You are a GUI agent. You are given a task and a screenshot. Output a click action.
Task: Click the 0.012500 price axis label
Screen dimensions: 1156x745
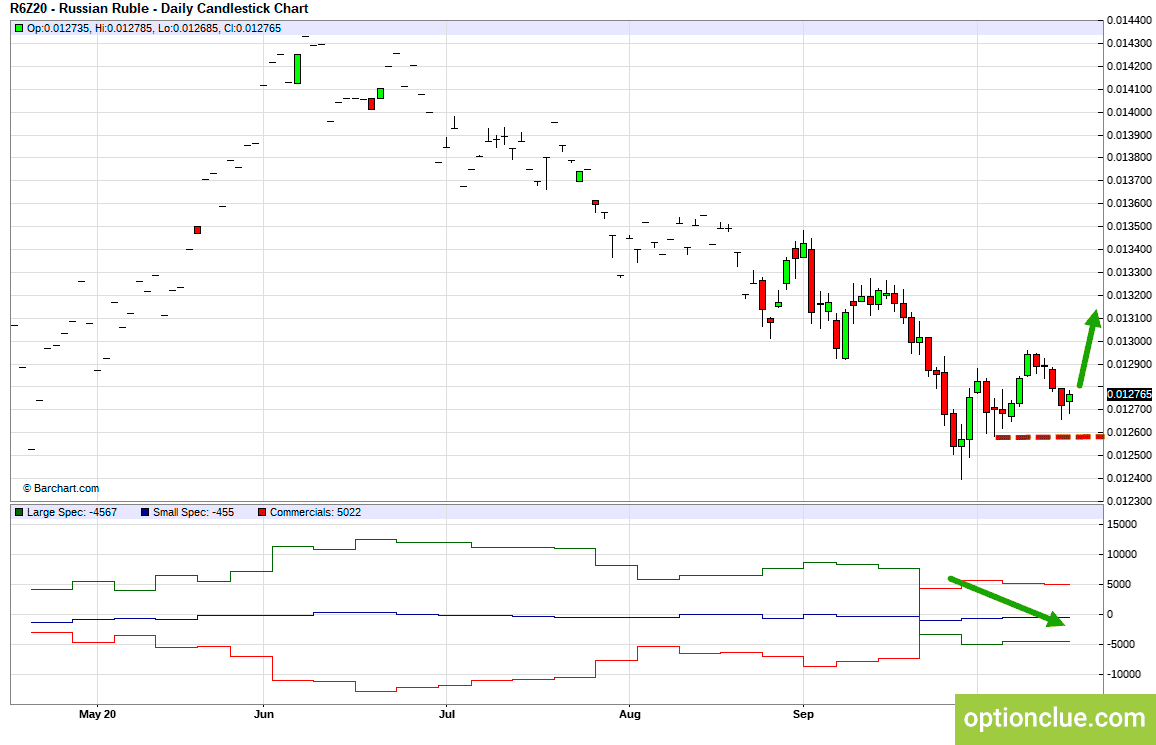[x=1129, y=455]
